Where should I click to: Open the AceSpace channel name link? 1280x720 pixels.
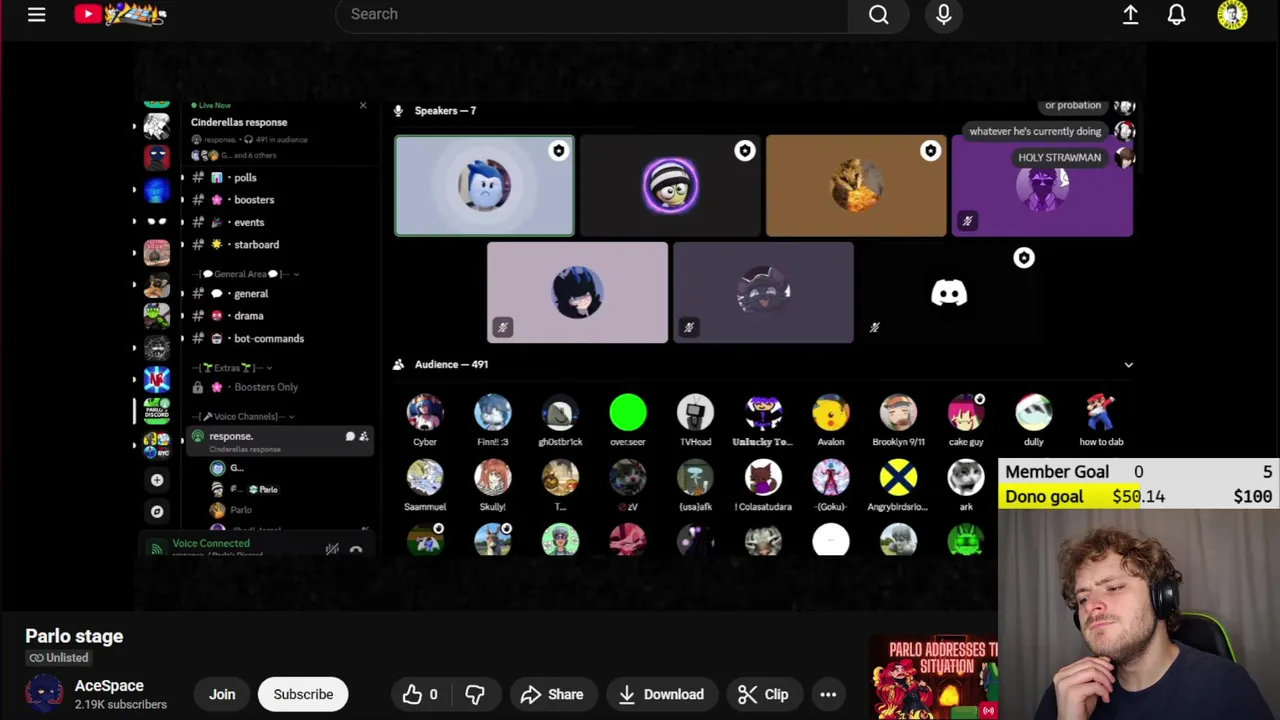(x=109, y=686)
